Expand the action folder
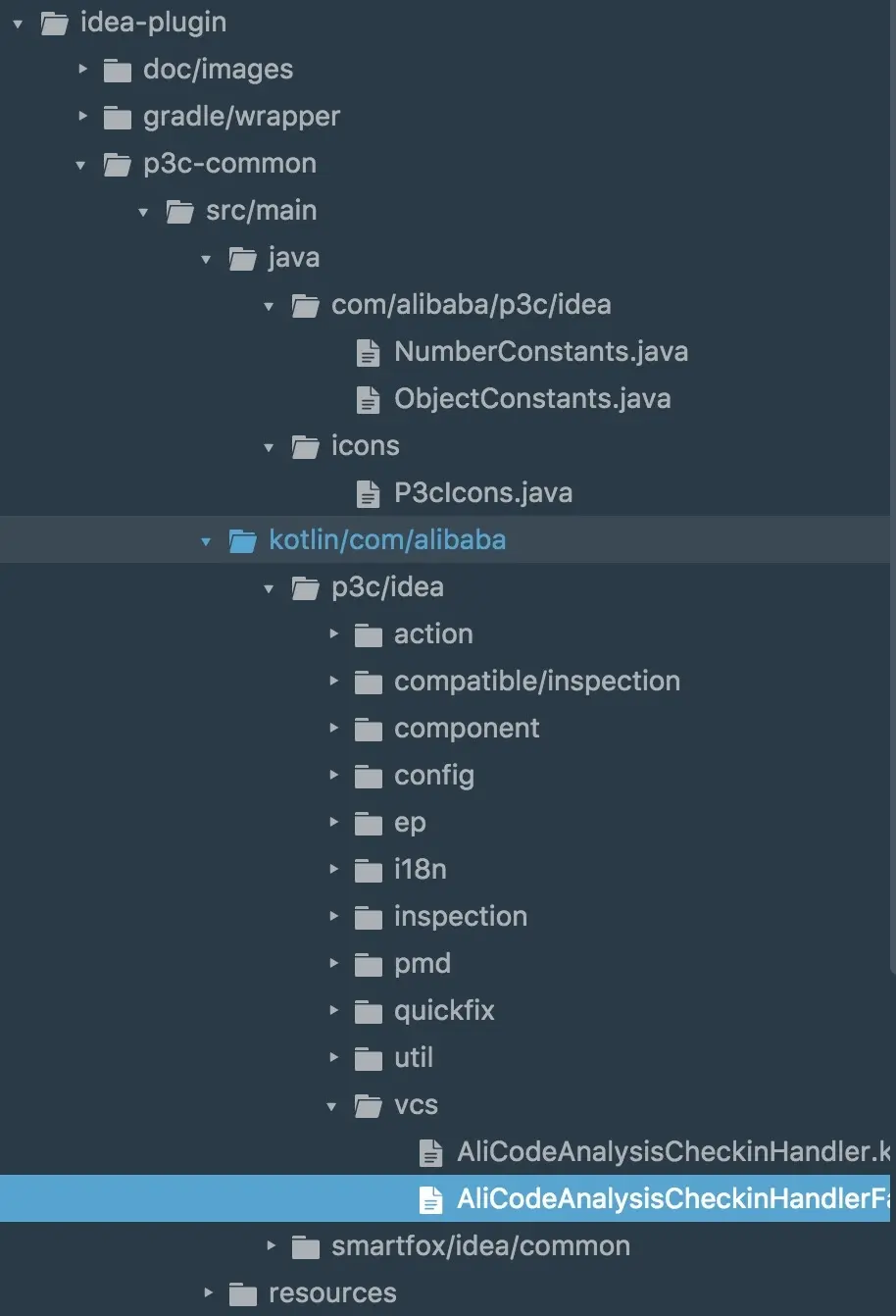The height and width of the screenshot is (1316, 896). 333,634
